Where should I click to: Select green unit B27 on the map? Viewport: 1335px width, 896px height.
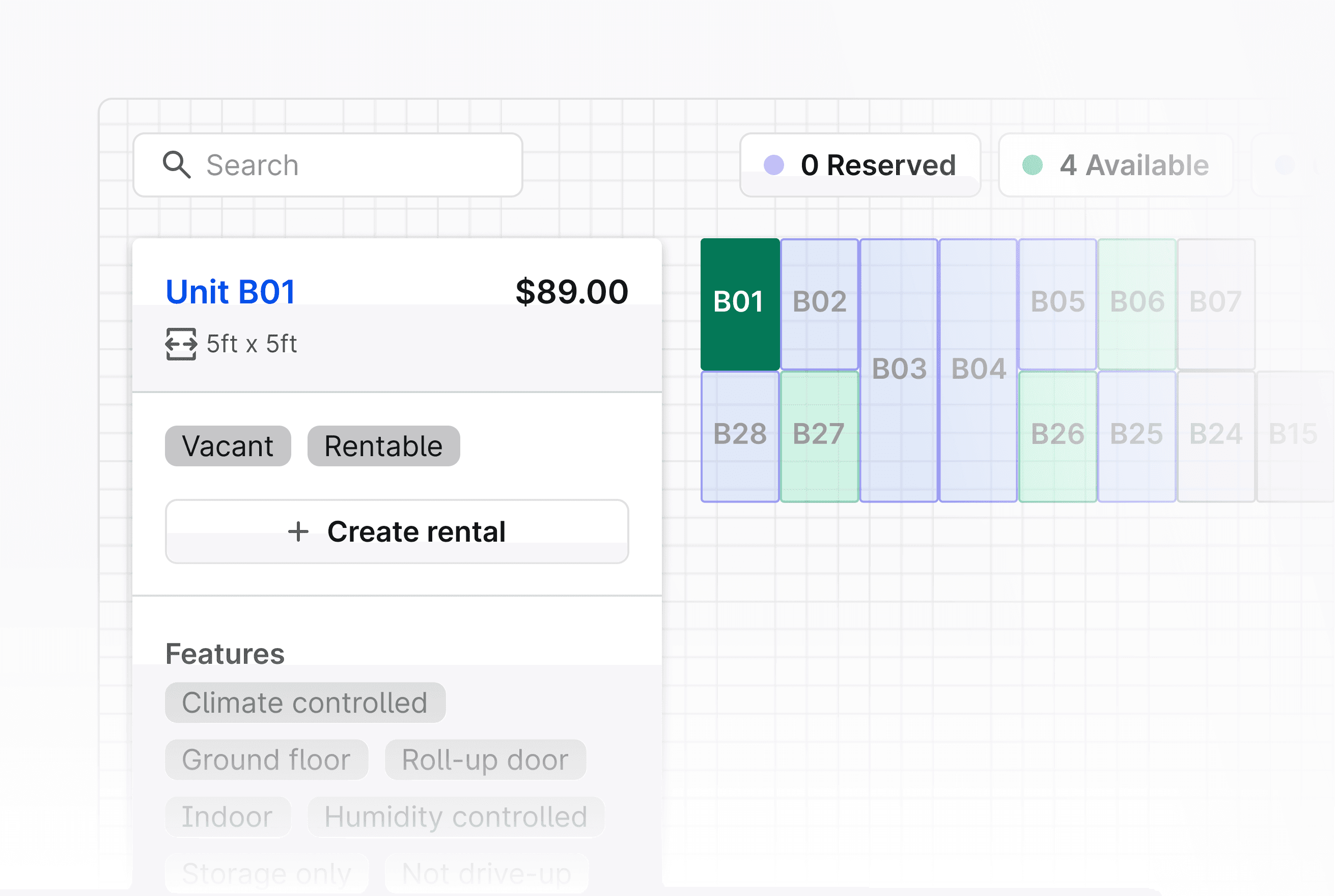(819, 435)
